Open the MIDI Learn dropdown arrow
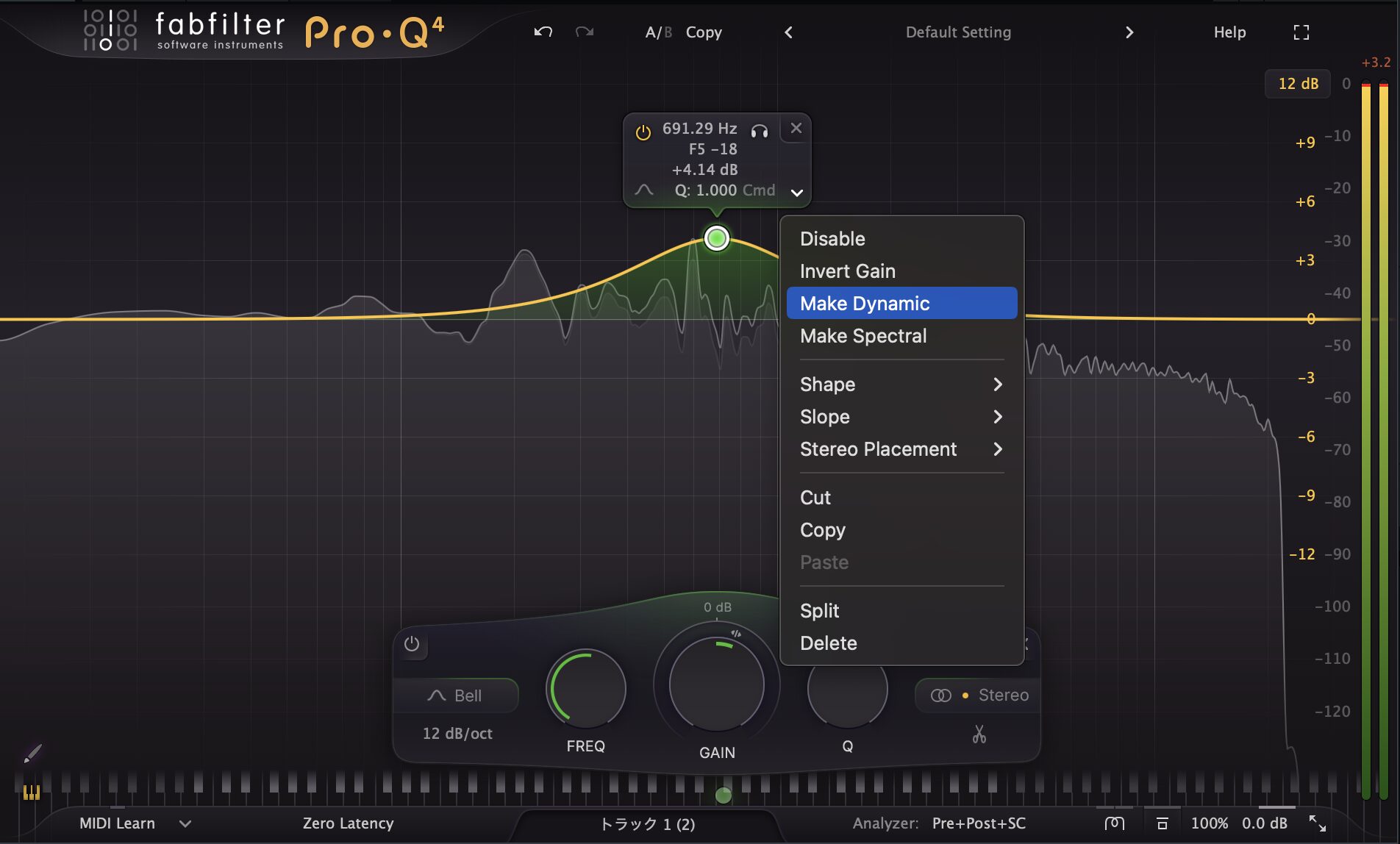 [185, 824]
